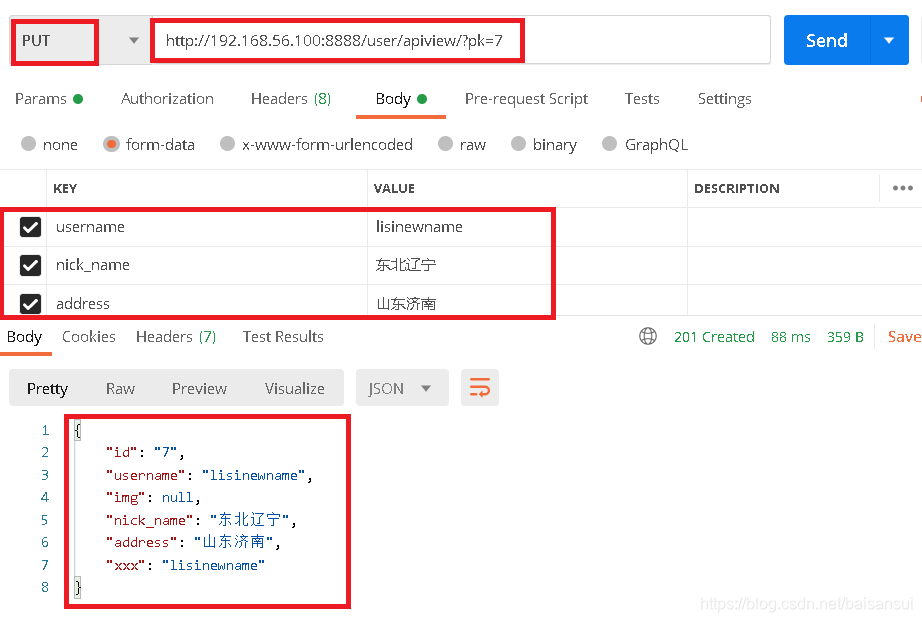The height and width of the screenshot is (622, 922).
Task: Open the Params tab
Action: [49, 99]
